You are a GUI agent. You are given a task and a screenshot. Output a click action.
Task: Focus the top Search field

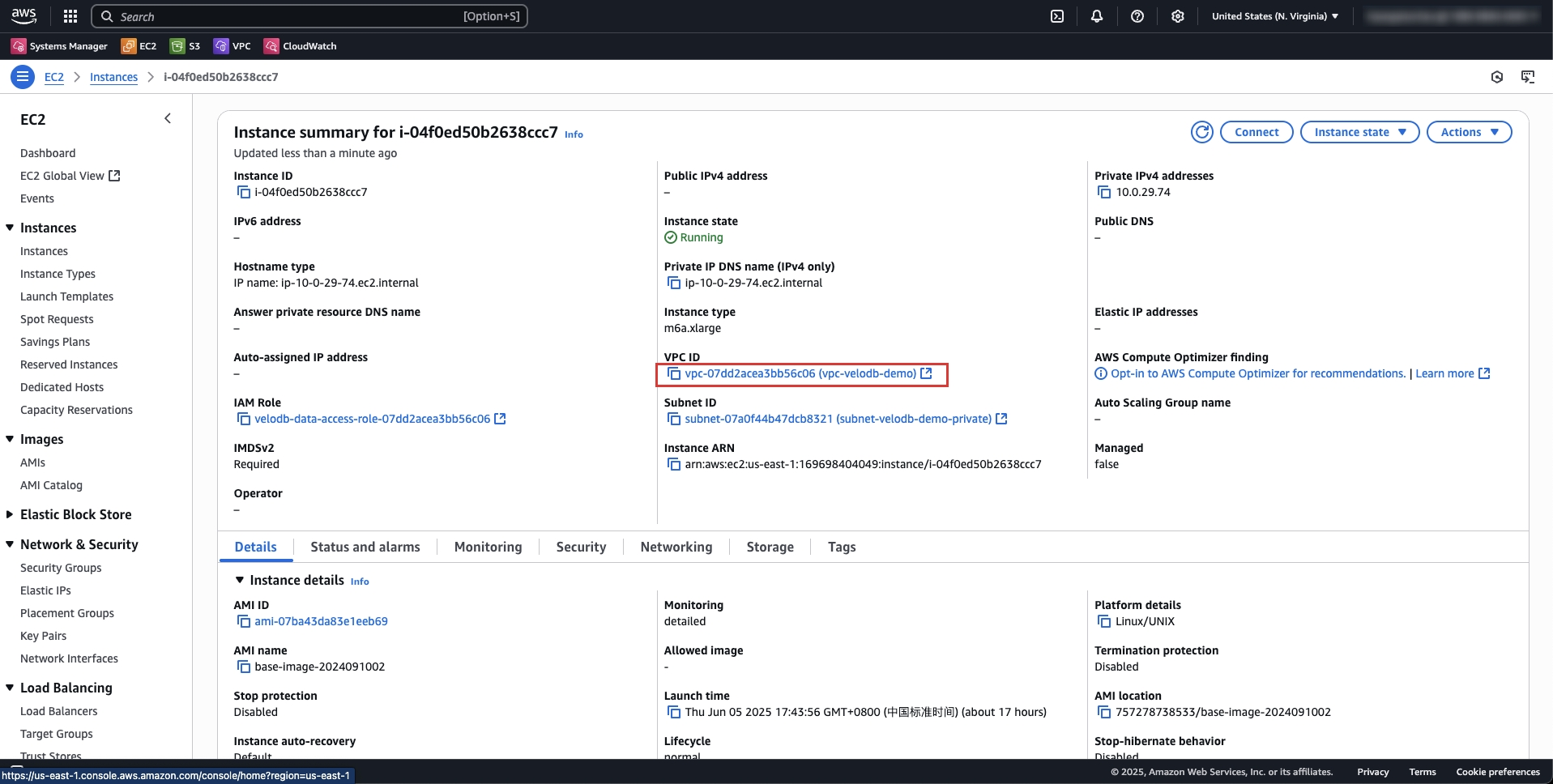(x=309, y=16)
